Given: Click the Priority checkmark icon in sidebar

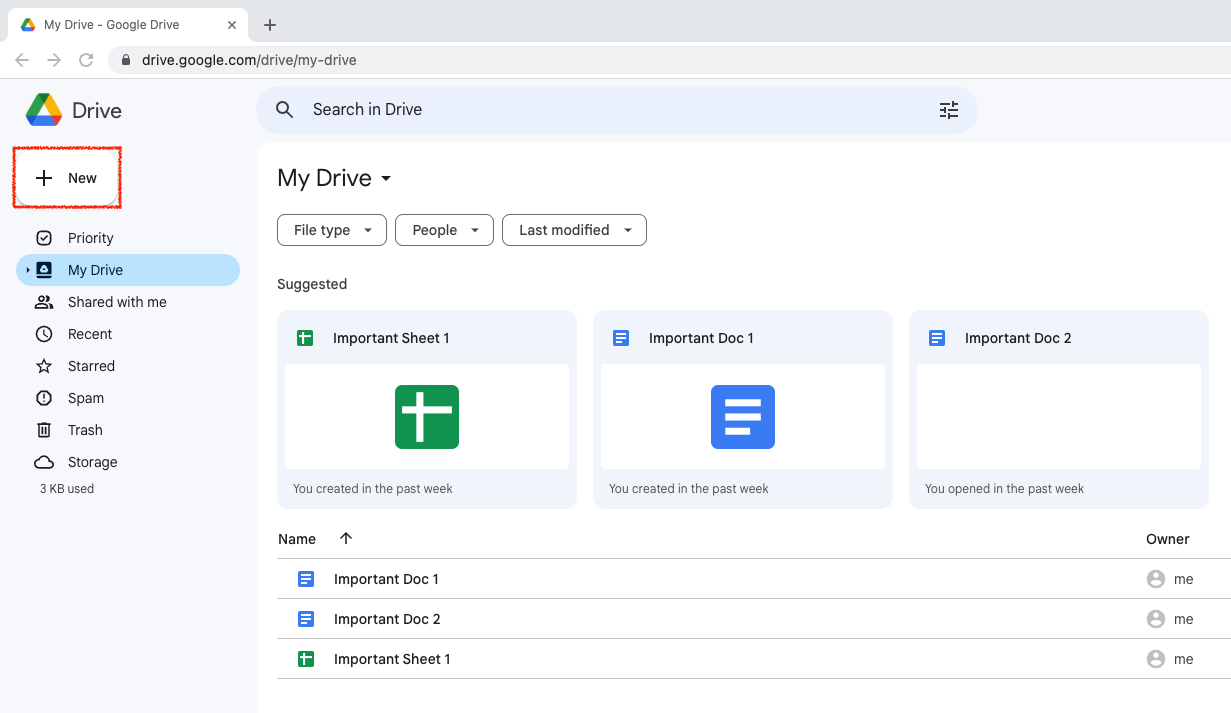Looking at the screenshot, I should click(44, 238).
